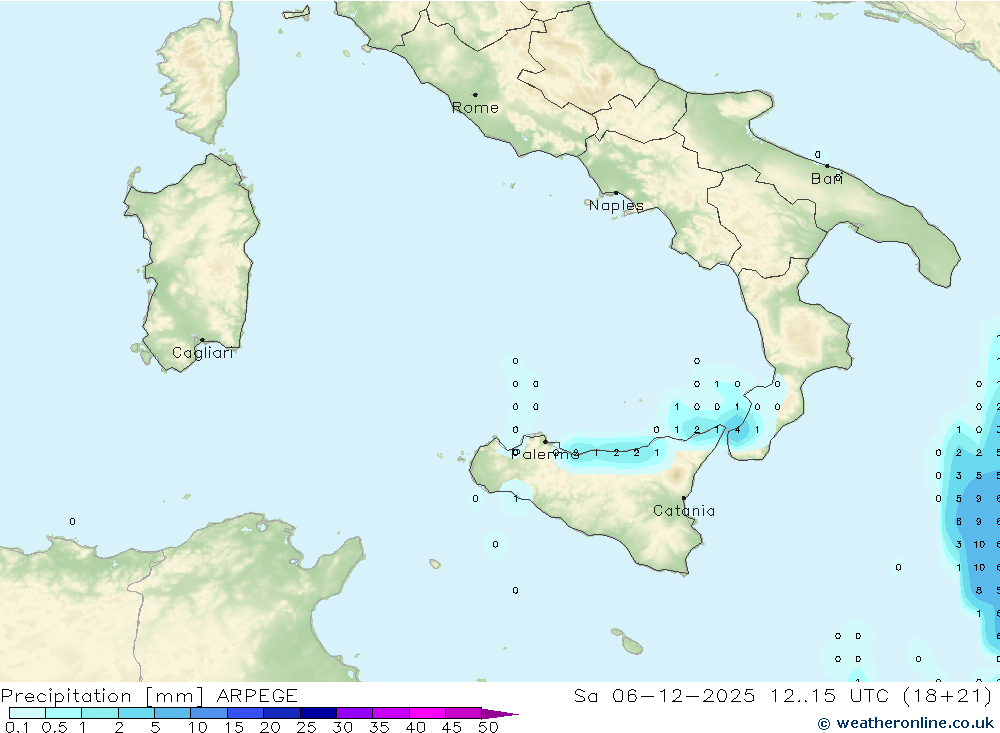
Task: Select the 10–15 mm legend swatch
Action: point(209,713)
